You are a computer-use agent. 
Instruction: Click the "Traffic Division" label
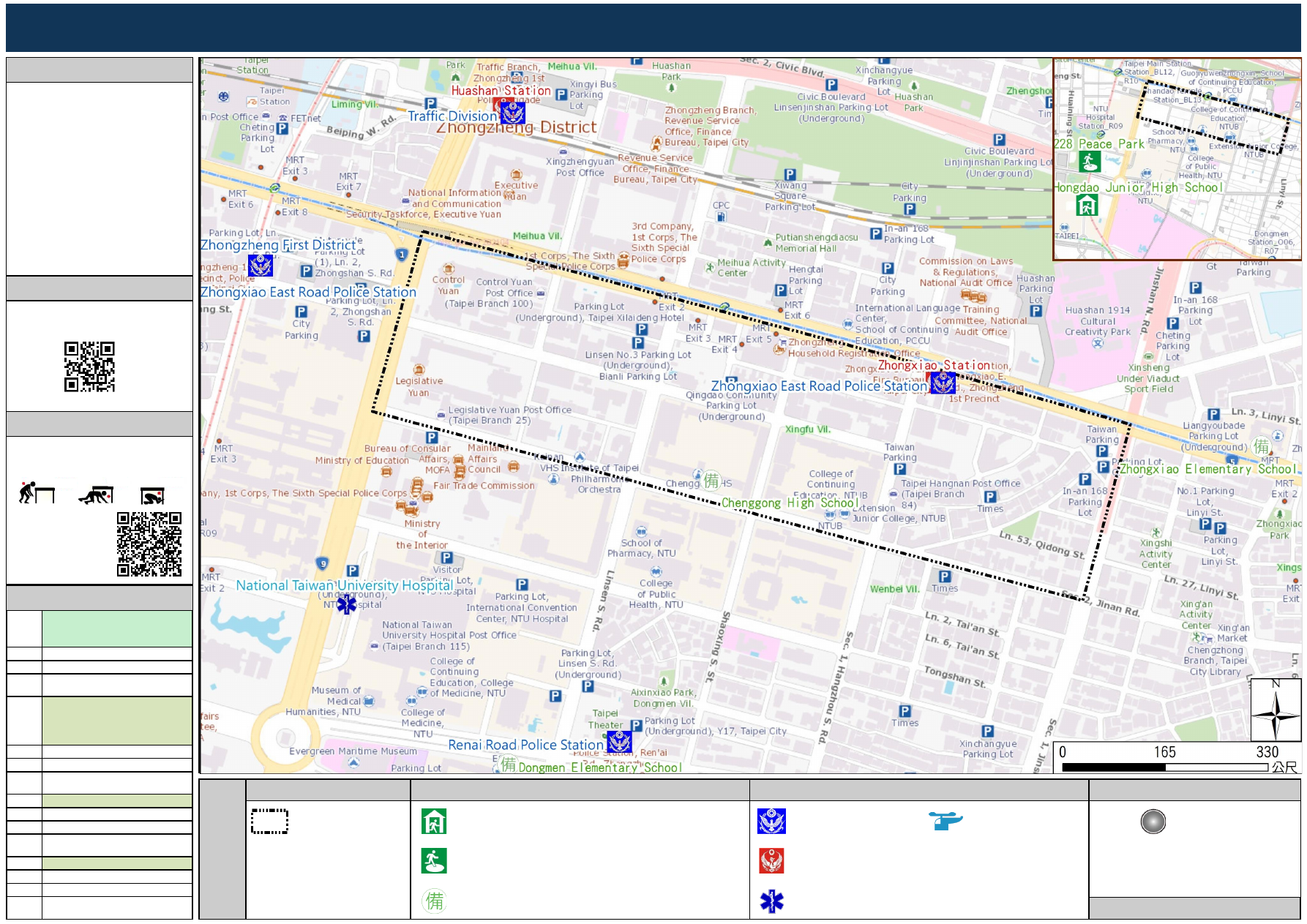click(x=453, y=116)
